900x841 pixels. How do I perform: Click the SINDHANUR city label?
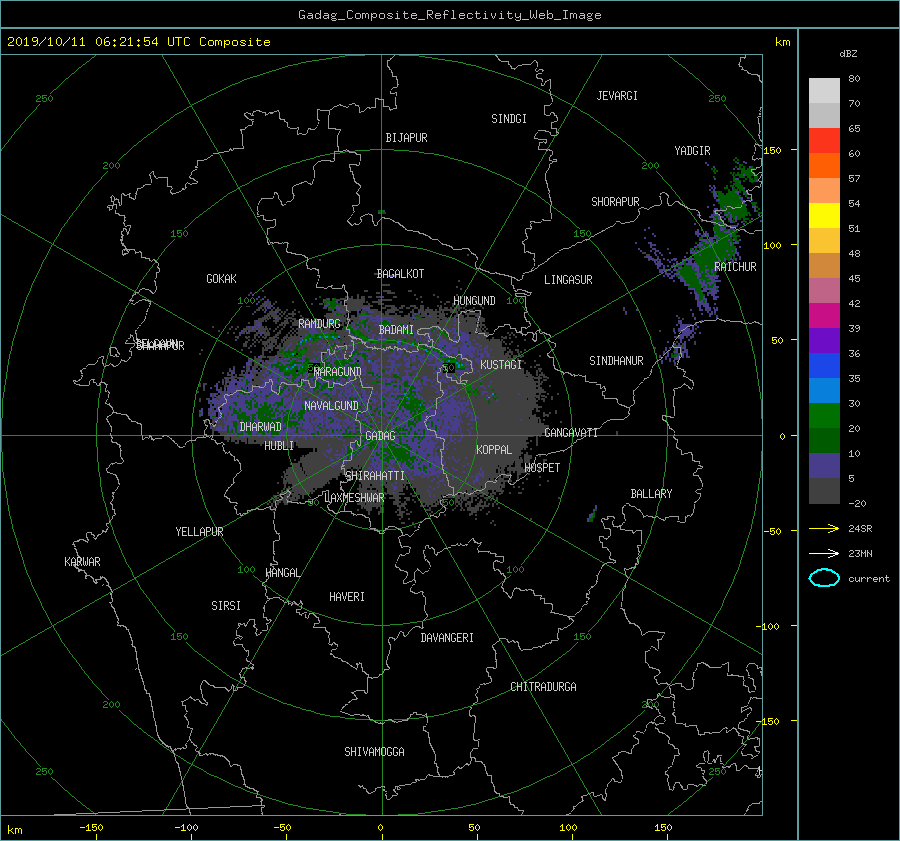tap(616, 361)
